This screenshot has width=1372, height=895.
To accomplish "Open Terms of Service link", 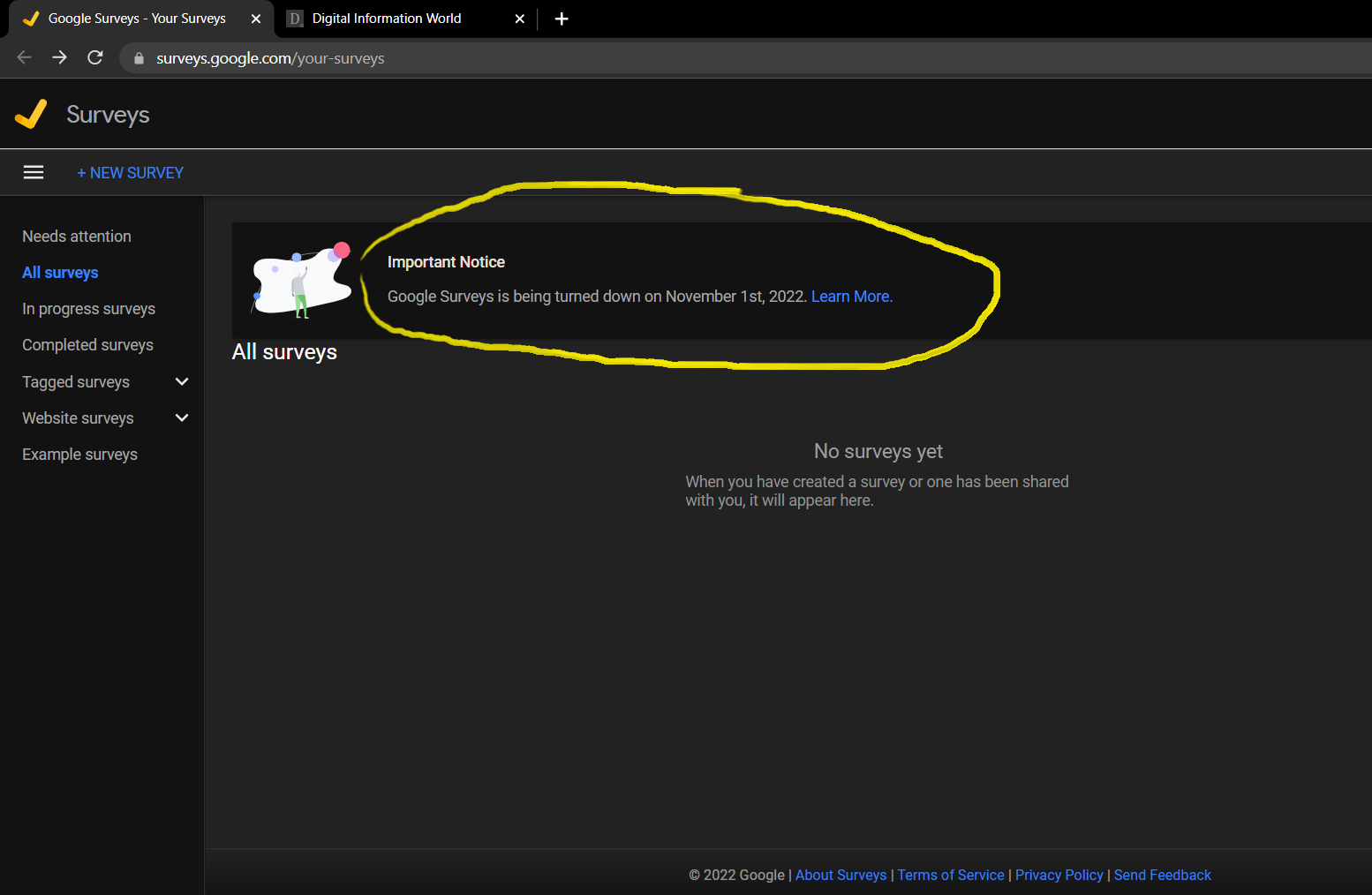I will 951,875.
